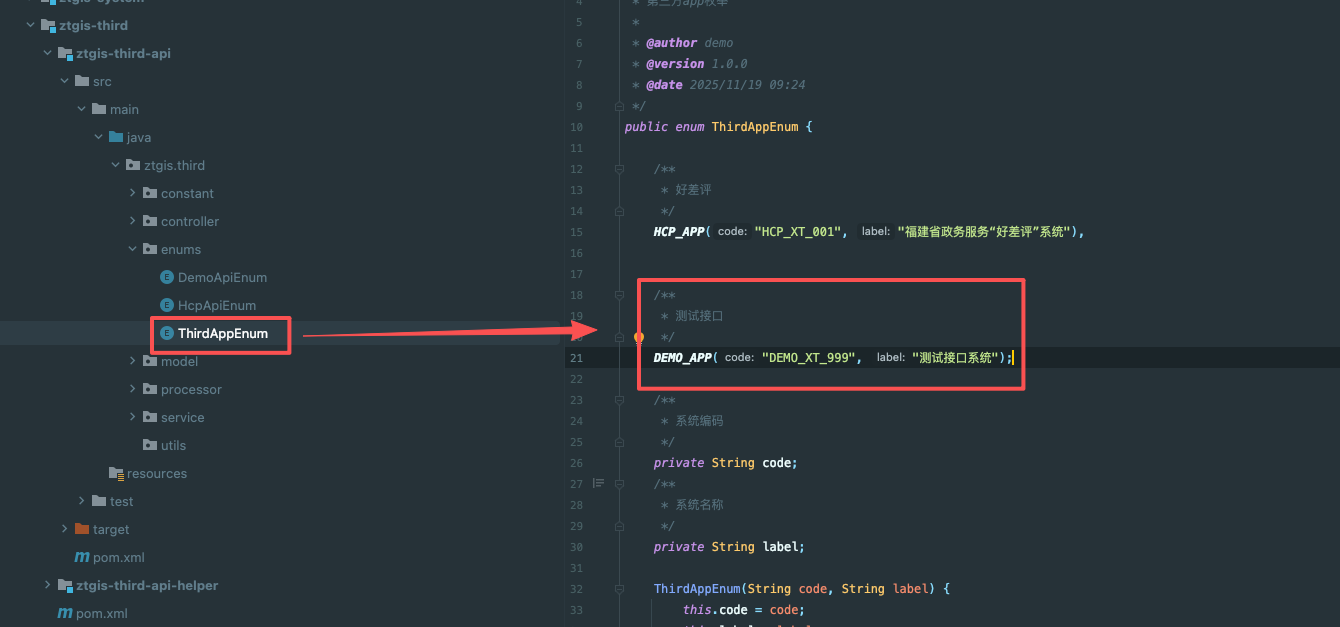Click line number 30 in the gutter
Screen dimensions: 1340x627
pyautogui.click(x=576, y=547)
